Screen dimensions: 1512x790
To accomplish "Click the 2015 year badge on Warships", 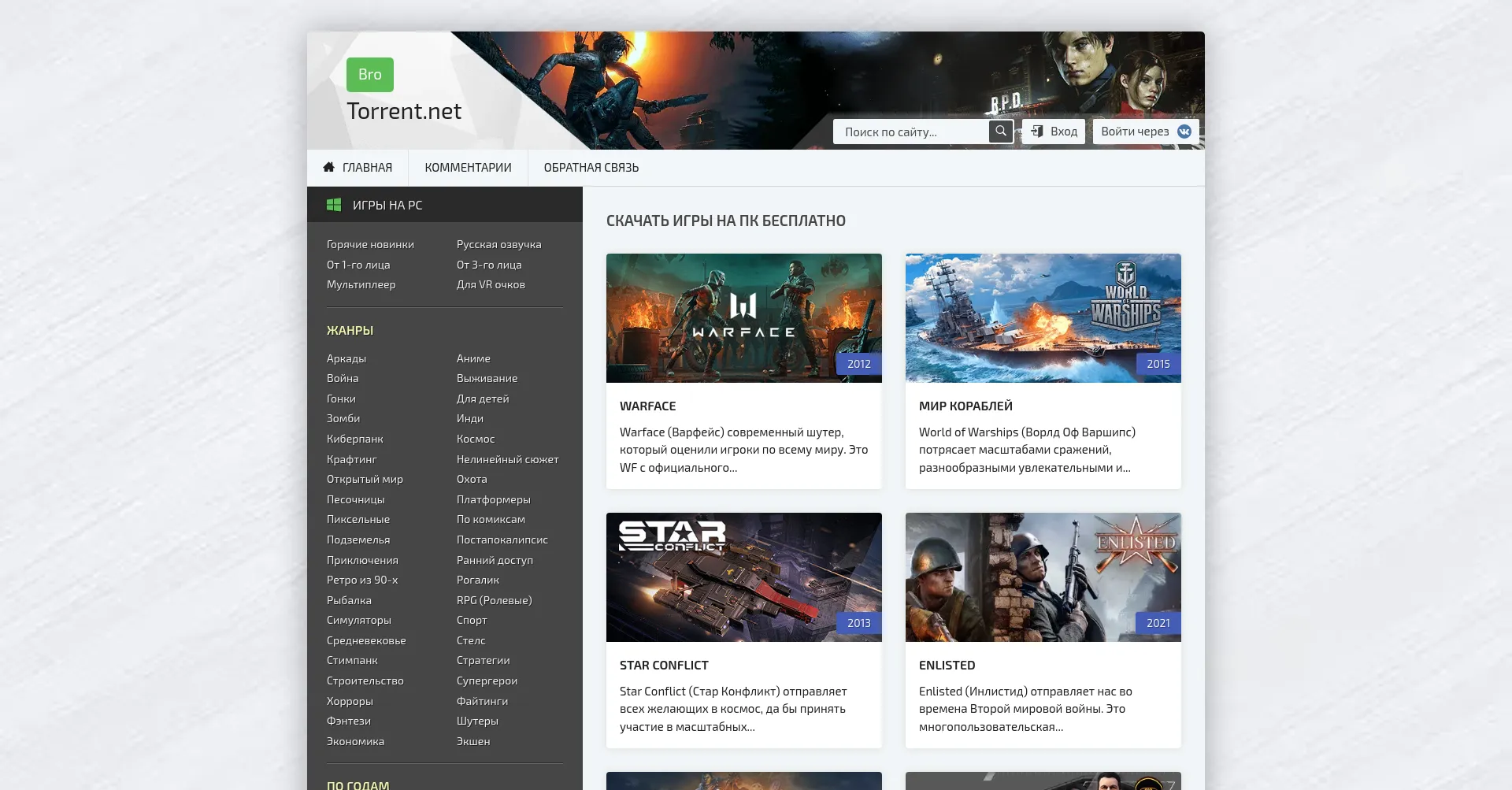I will (x=1158, y=364).
